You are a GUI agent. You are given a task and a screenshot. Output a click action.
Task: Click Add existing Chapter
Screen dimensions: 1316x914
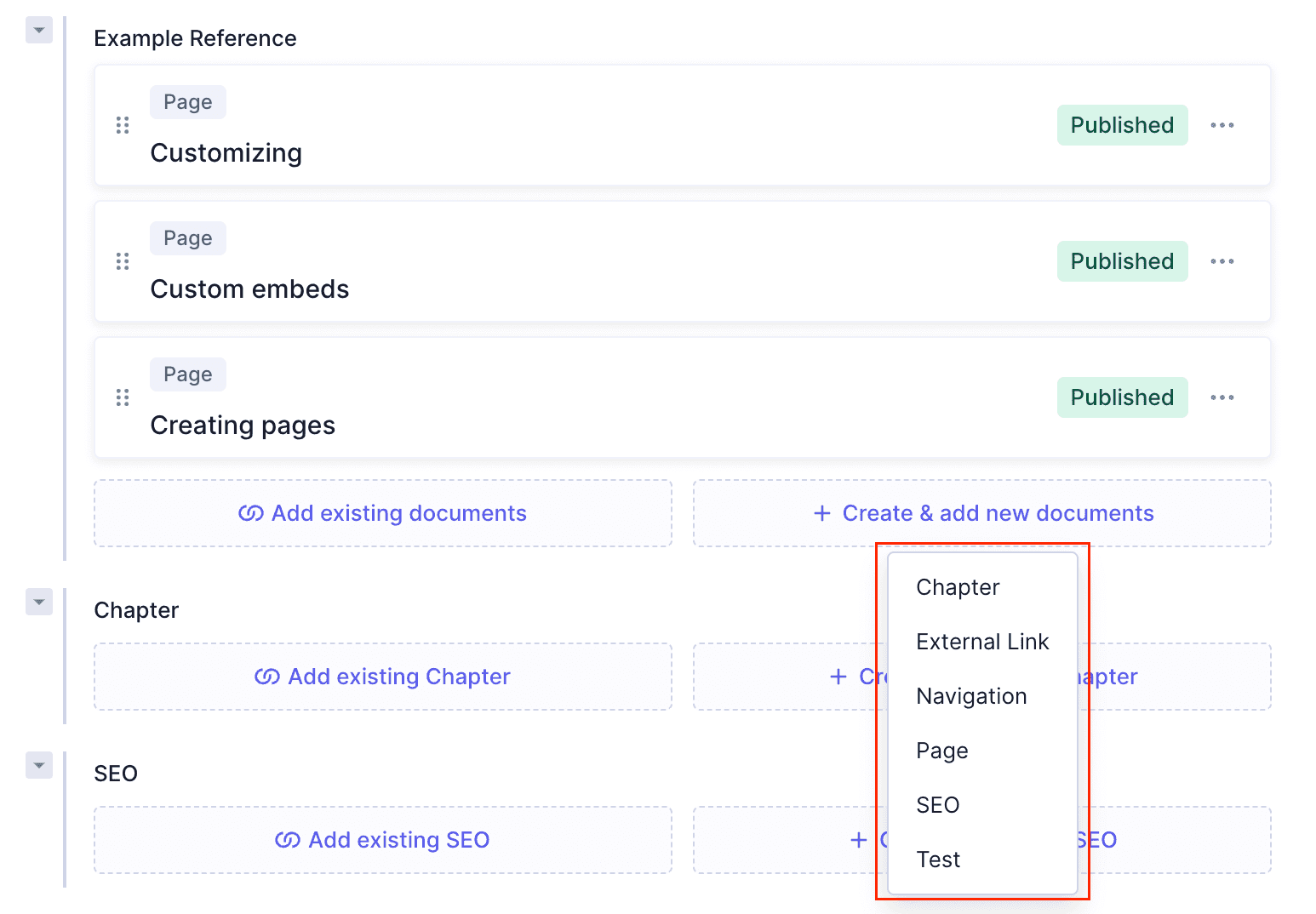pos(382,676)
